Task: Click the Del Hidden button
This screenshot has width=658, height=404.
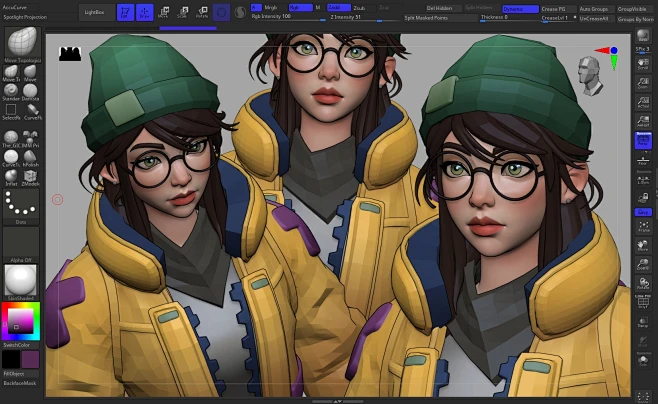Action: 439,8
